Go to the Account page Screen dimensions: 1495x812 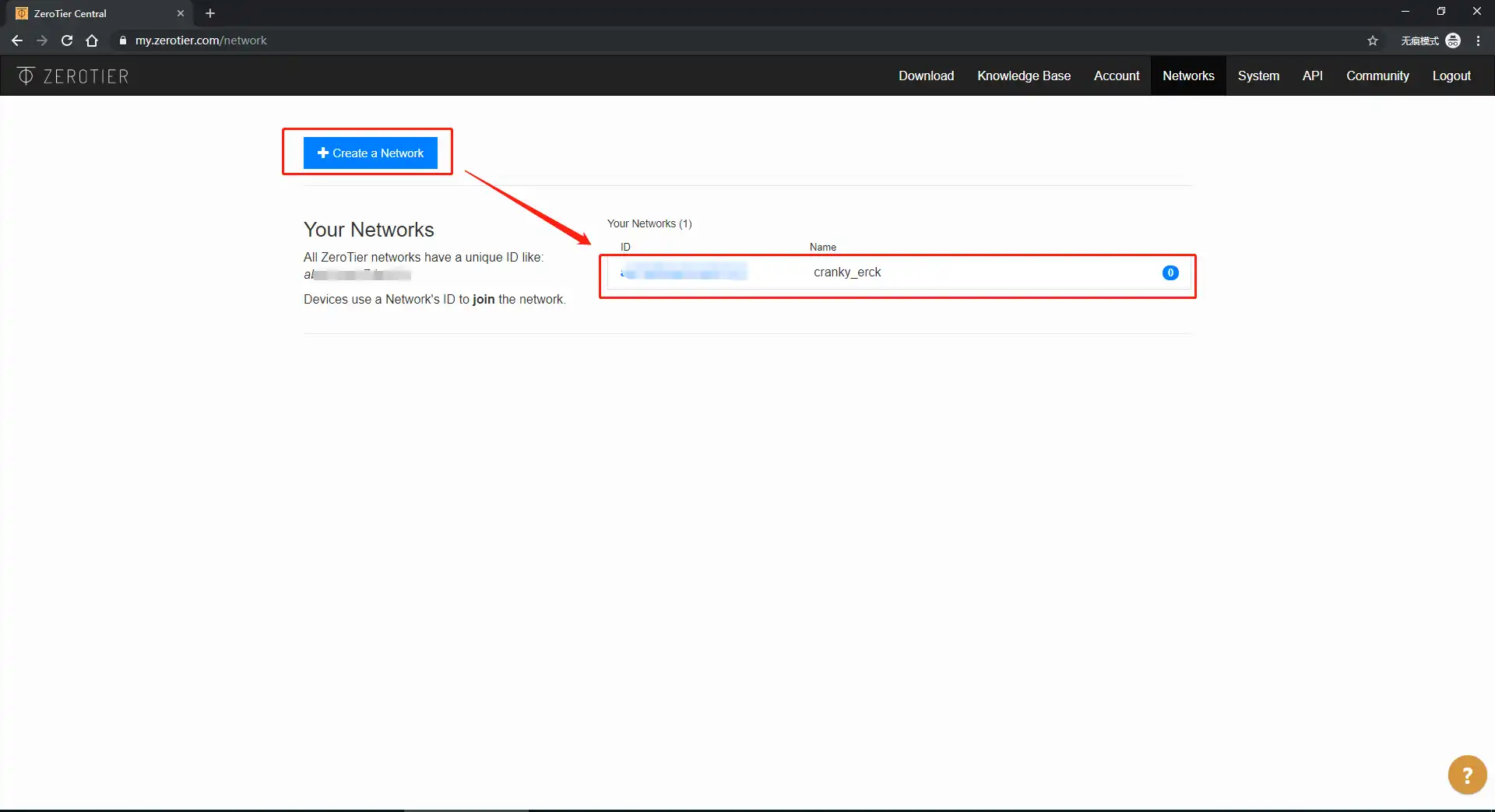coord(1117,76)
